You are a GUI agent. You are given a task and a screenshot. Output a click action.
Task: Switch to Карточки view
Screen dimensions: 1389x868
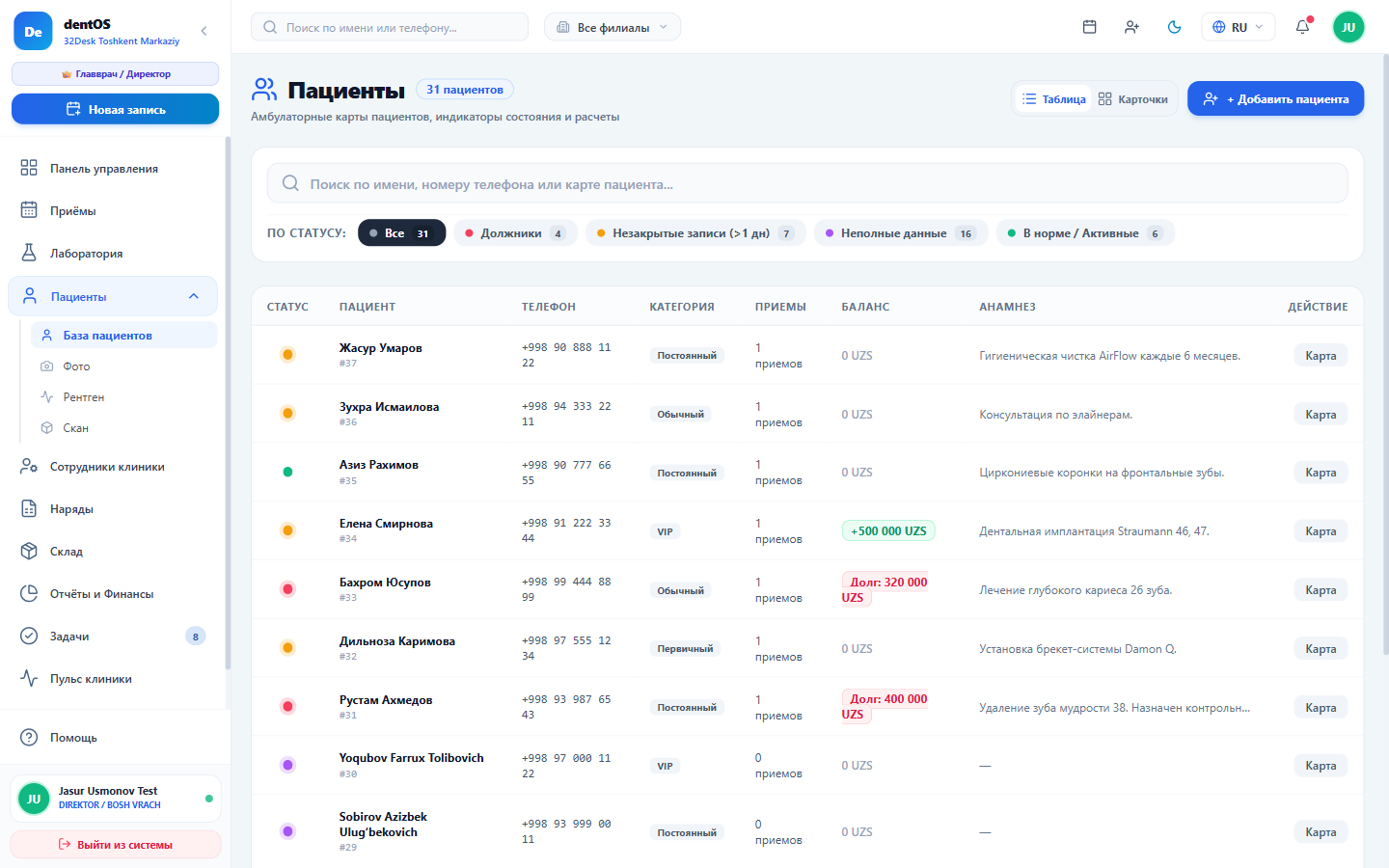click(1133, 98)
